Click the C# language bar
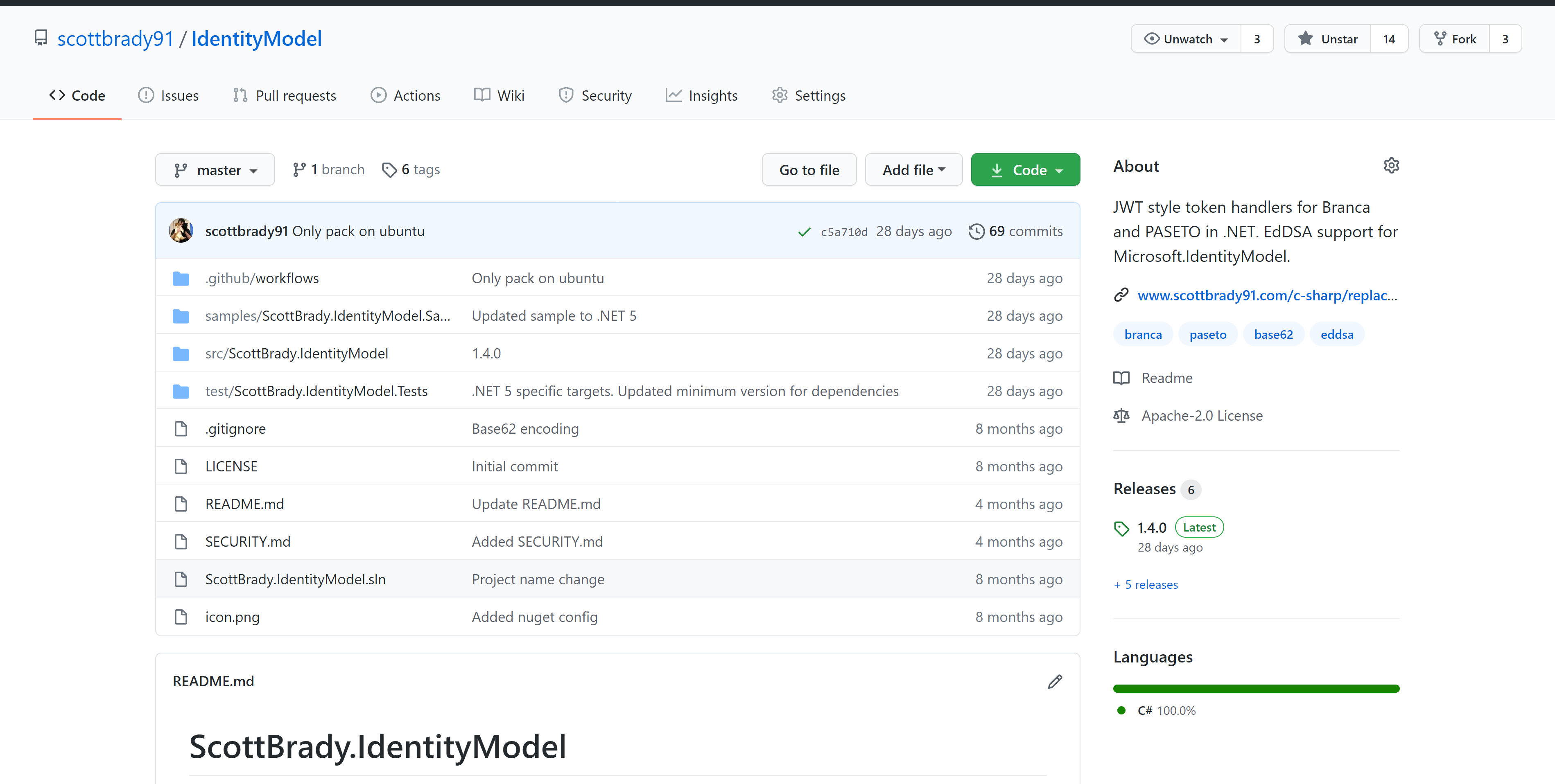The width and height of the screenshot is (1555, 784). [x=1256, y=689]
